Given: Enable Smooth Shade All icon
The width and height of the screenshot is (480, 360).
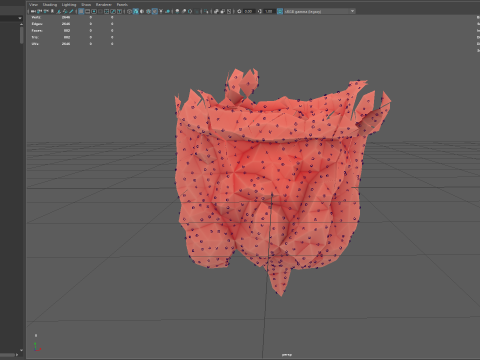Looking at the screenshot, I should [x=135, y=11].
